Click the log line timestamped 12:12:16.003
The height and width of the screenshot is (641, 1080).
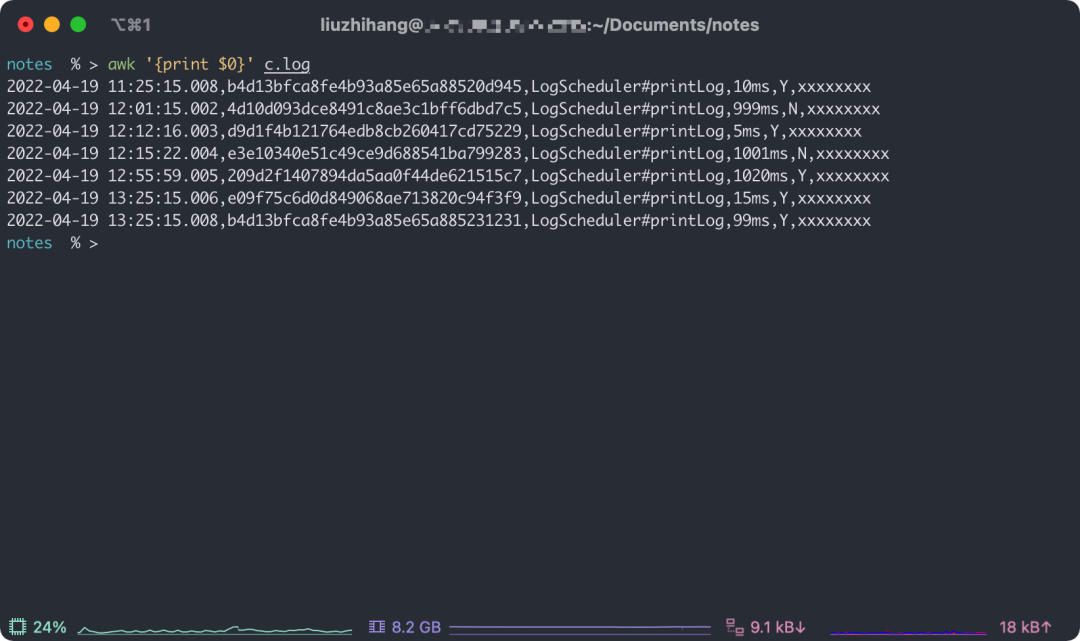click(x=434, y=131)
